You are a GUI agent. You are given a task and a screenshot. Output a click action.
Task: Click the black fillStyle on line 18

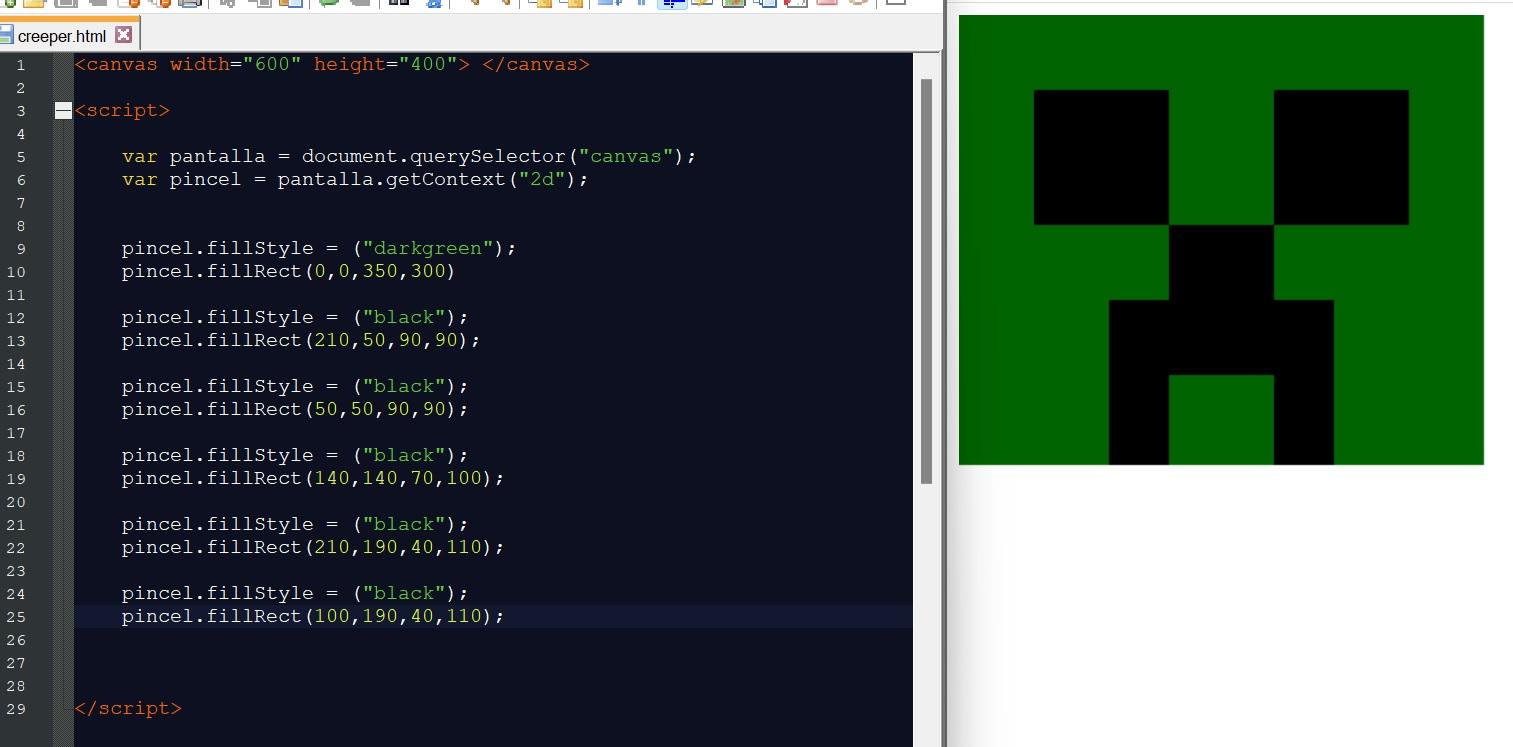tap(295, 455)
